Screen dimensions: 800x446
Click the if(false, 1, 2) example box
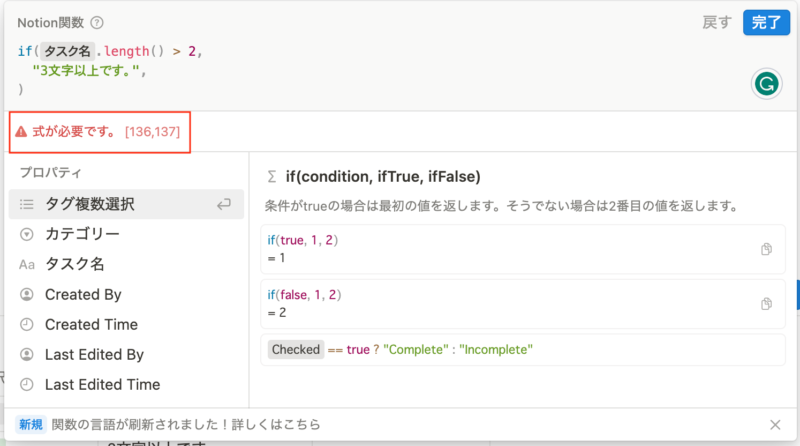[522, 304]
